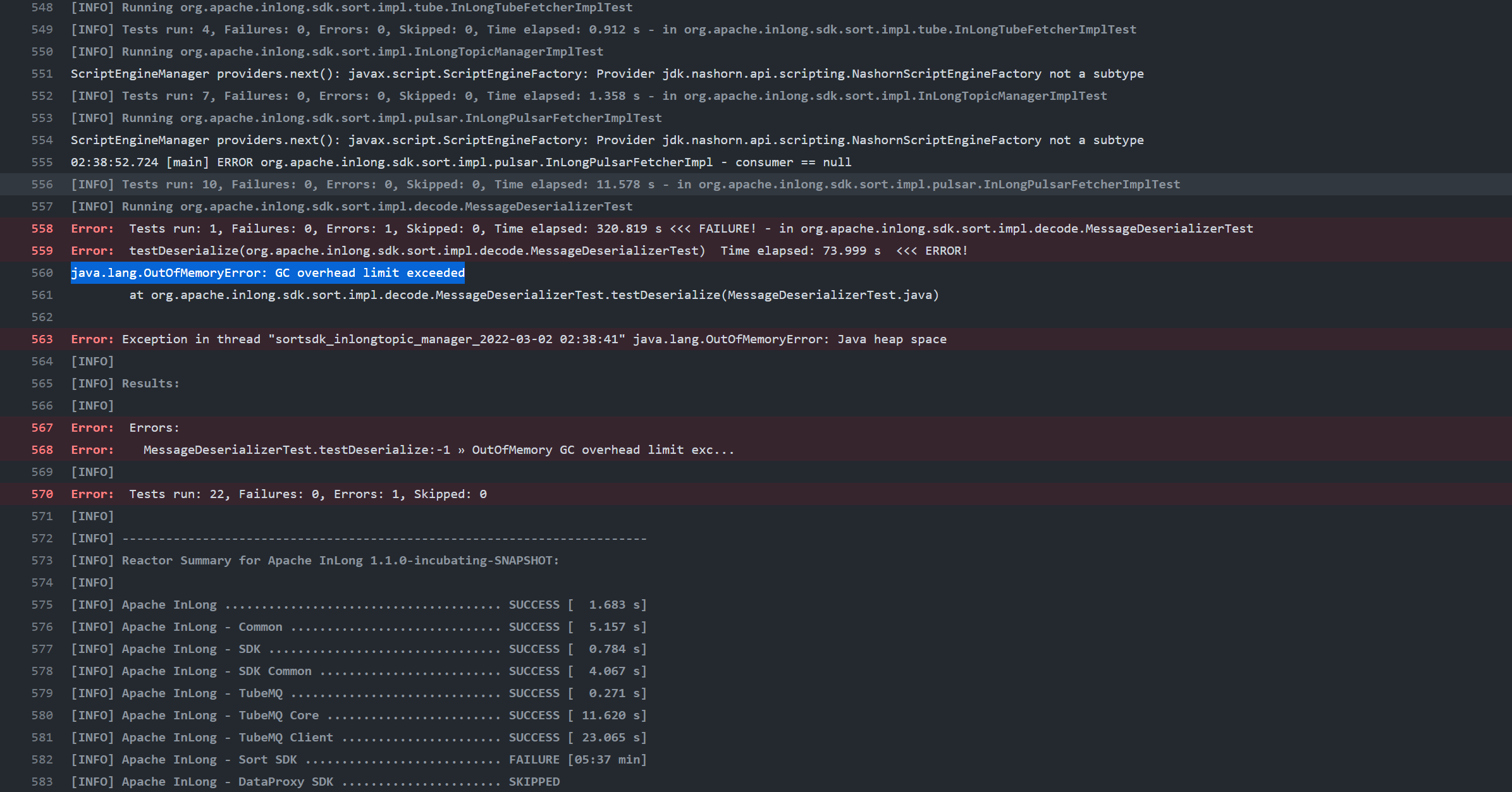Viewport: 1512px width, 792px height.
Task: Click line number 558 error row
Action: click(42, 229)
